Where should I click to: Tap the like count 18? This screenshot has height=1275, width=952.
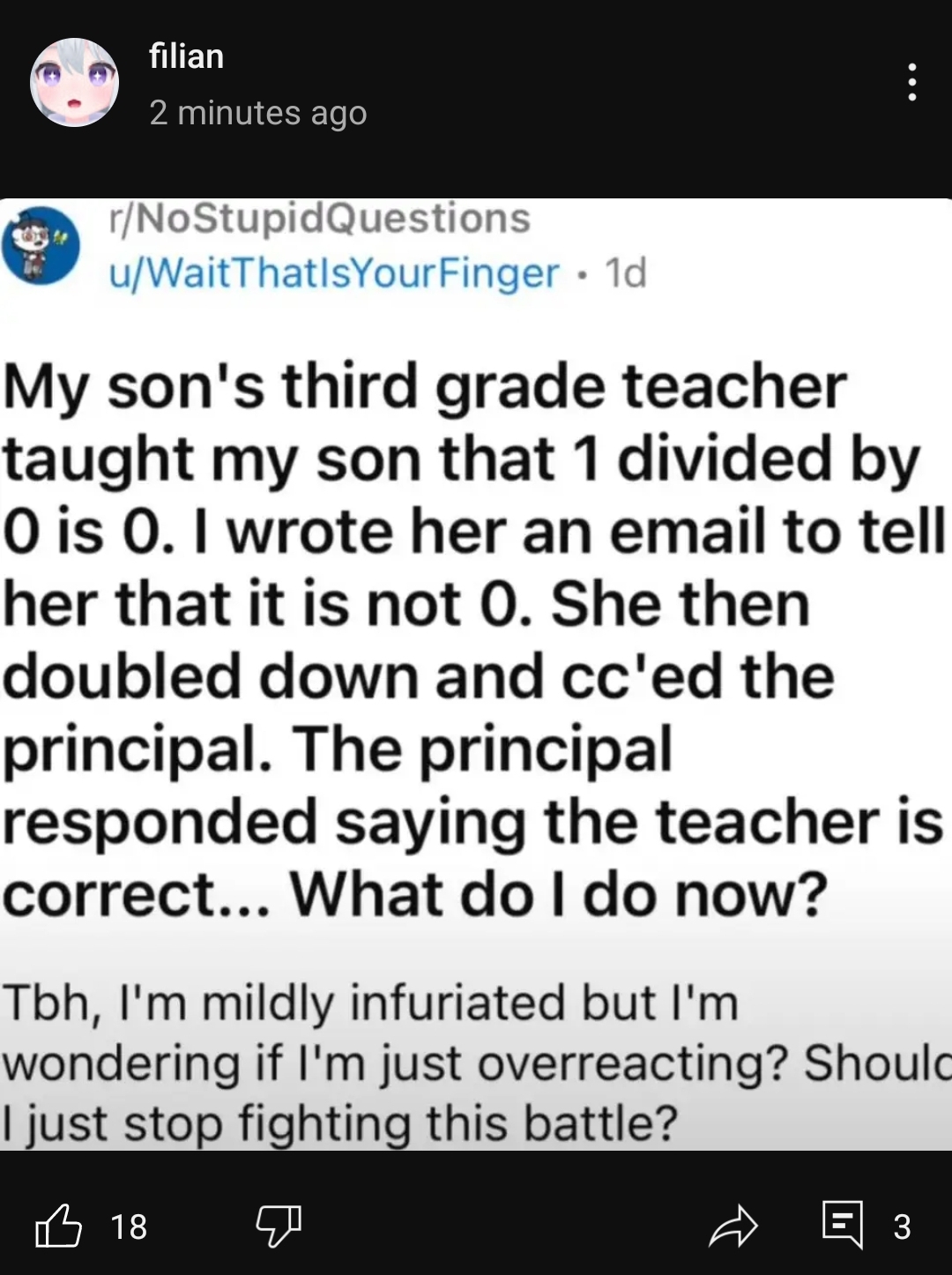129,1227
